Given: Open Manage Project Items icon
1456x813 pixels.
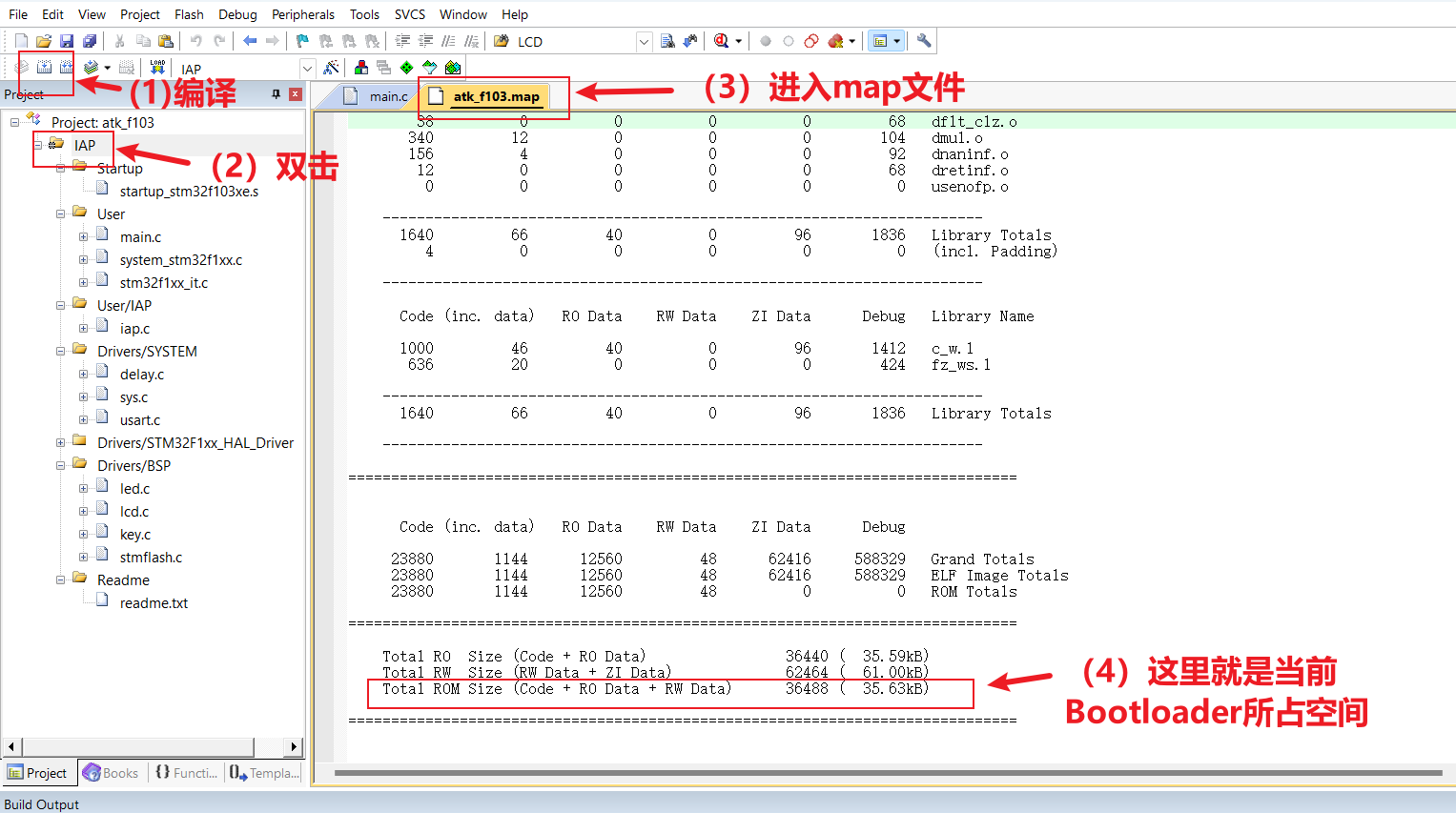Looking at the screenshot, I should click(361, 68).
